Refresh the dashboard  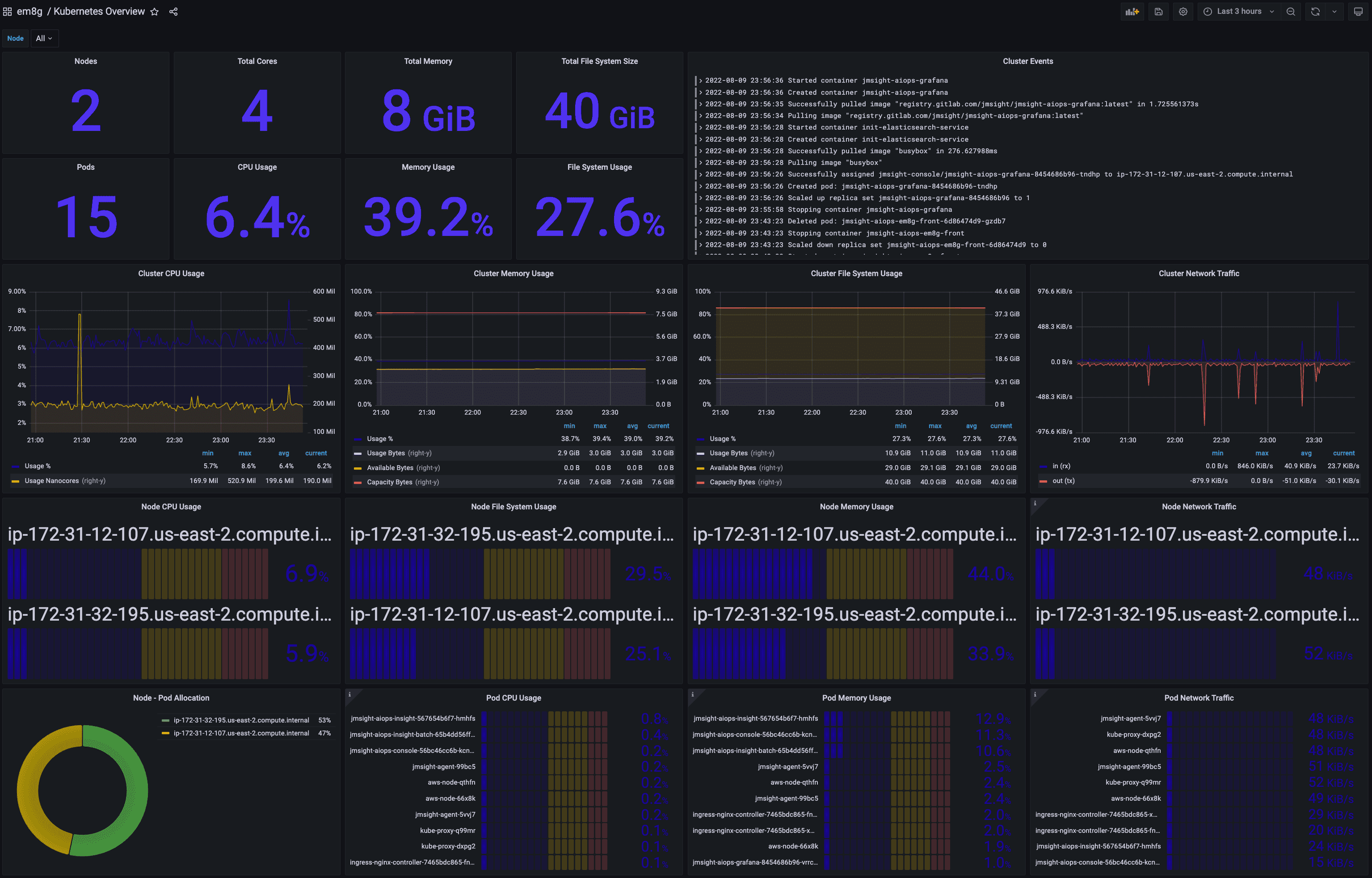pos(1315,12)
